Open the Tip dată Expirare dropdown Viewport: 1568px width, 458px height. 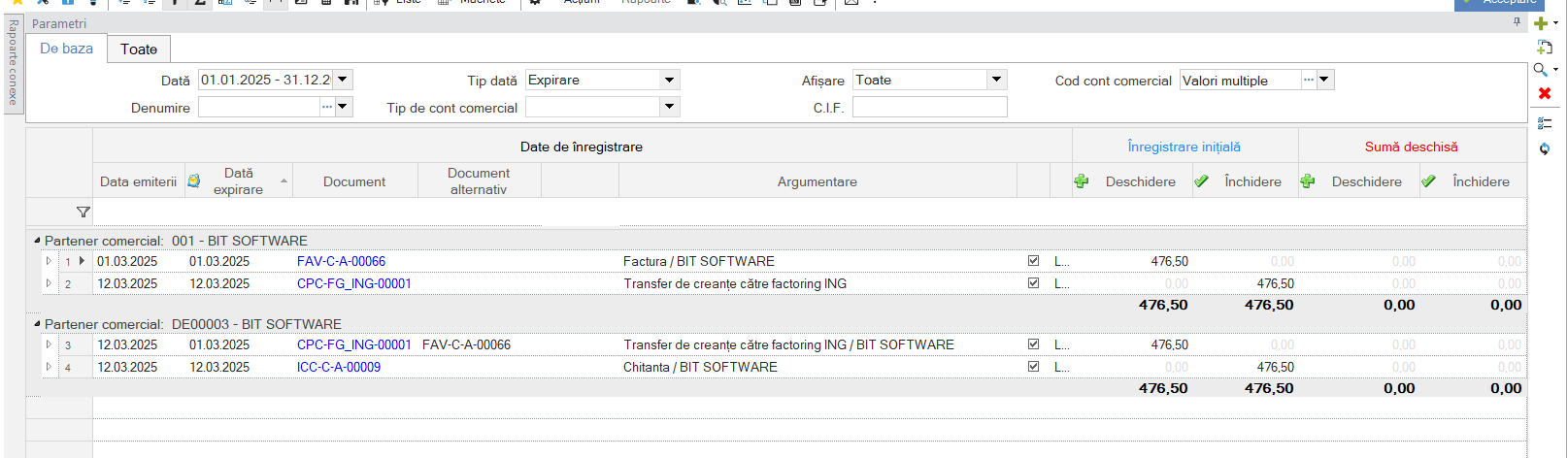(669, 80)
